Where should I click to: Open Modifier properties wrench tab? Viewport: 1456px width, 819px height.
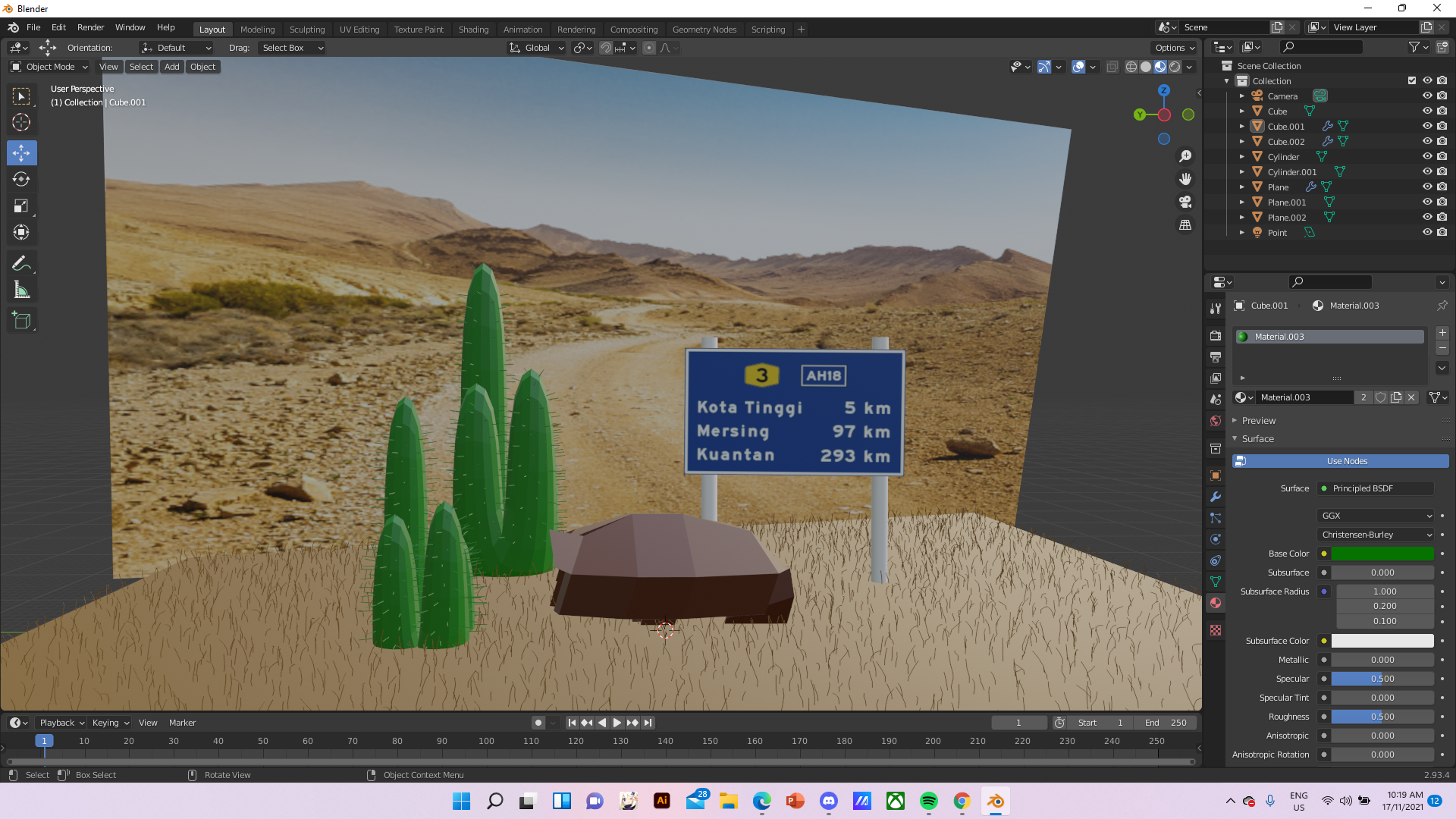1216,497
